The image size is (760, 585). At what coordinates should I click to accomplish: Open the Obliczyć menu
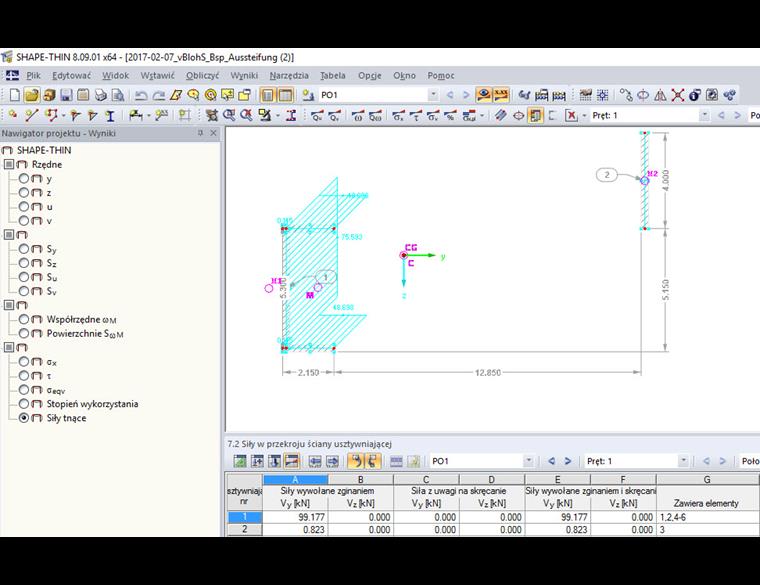pyautogui.click(x=203, y=76)
